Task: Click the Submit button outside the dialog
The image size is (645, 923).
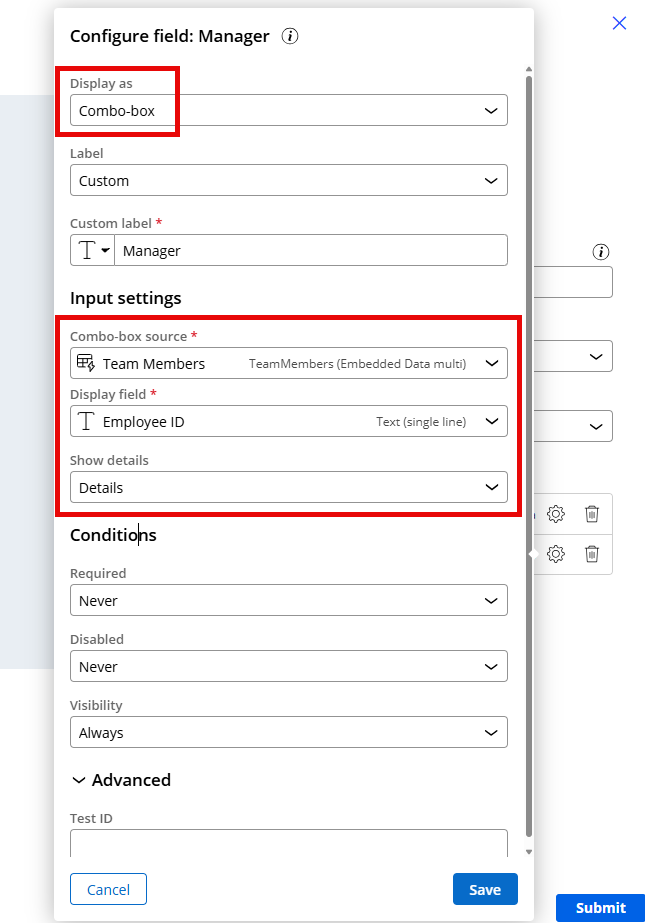Action: tap(600, 908)
